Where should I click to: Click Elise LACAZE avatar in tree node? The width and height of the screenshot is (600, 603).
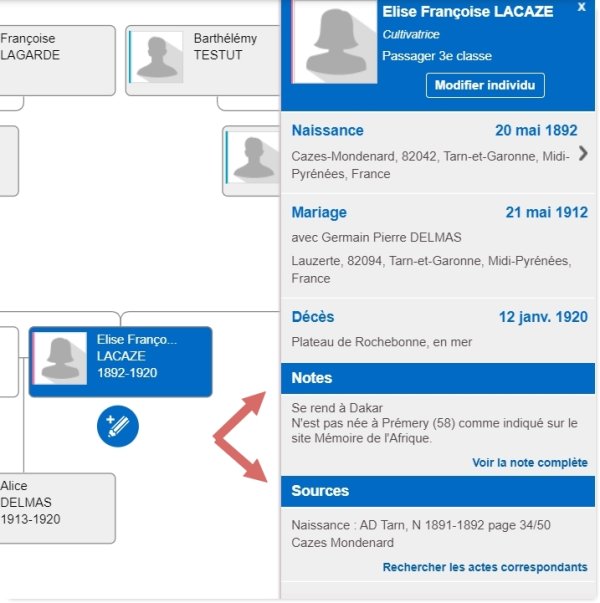click(61, 357)
